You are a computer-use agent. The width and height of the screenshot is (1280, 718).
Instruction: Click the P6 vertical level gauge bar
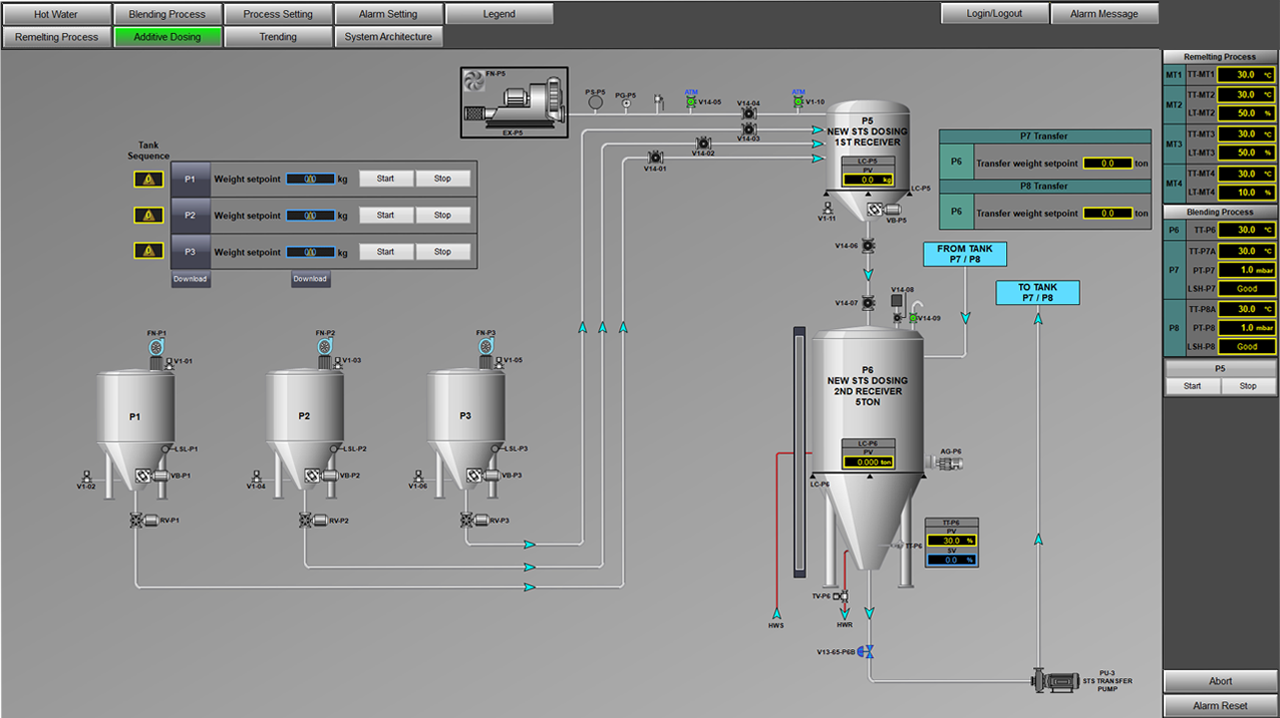click(x=798, y=452)
